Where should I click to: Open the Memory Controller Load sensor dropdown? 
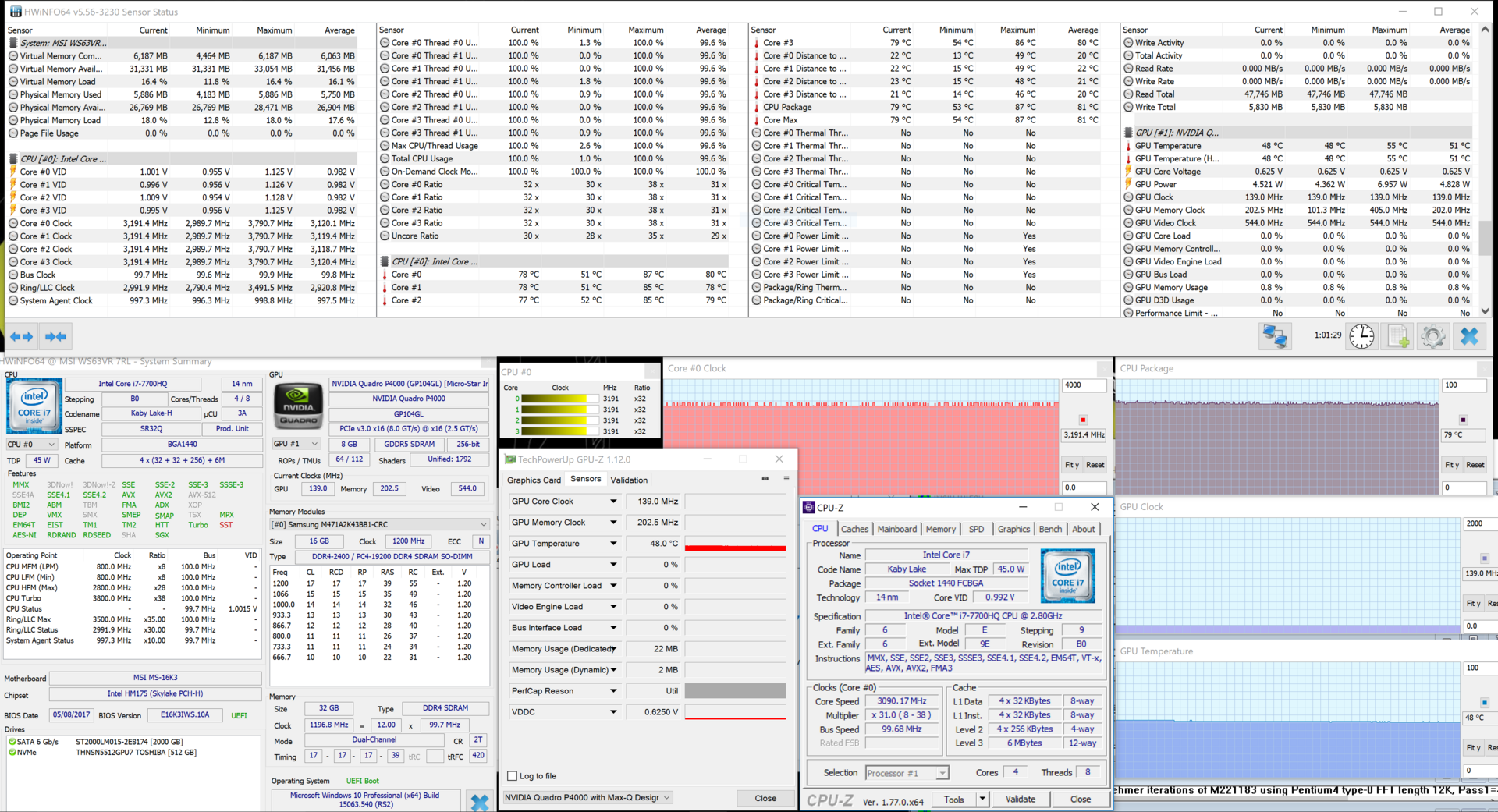(x=613, y=586)
